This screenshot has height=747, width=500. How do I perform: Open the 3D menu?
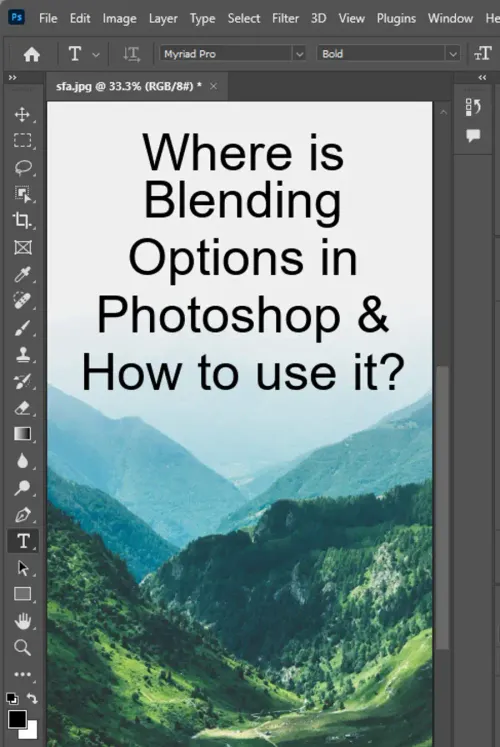point(319,19)
